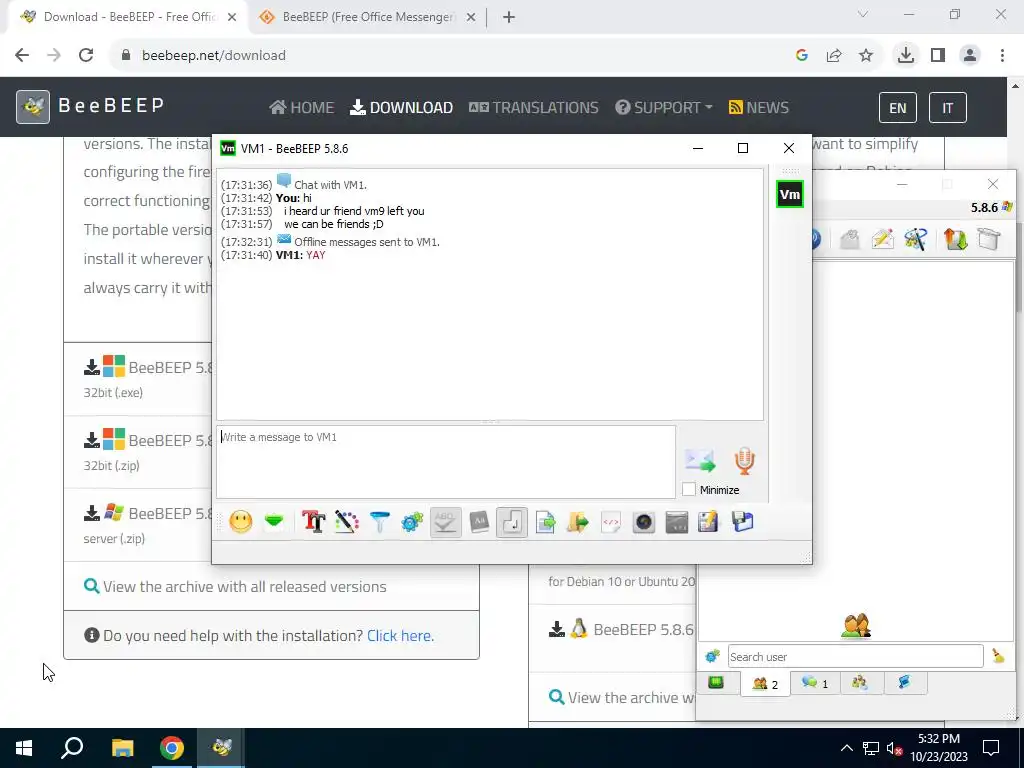The image size is (1024, 768).
Task: Open a new Chrome tab
Action: [x=509, y=17]
